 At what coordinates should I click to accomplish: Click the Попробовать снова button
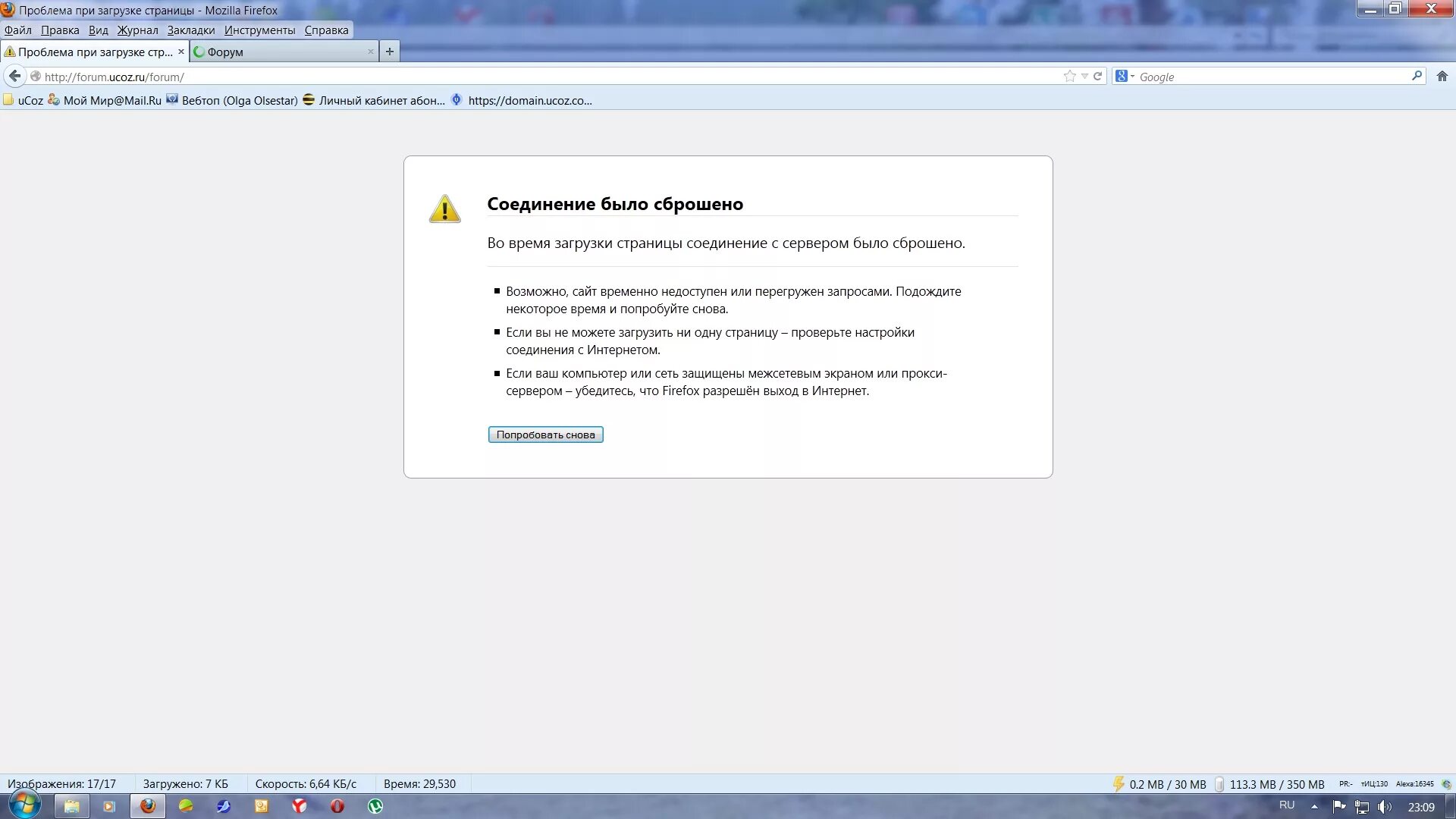pos(545,435)
